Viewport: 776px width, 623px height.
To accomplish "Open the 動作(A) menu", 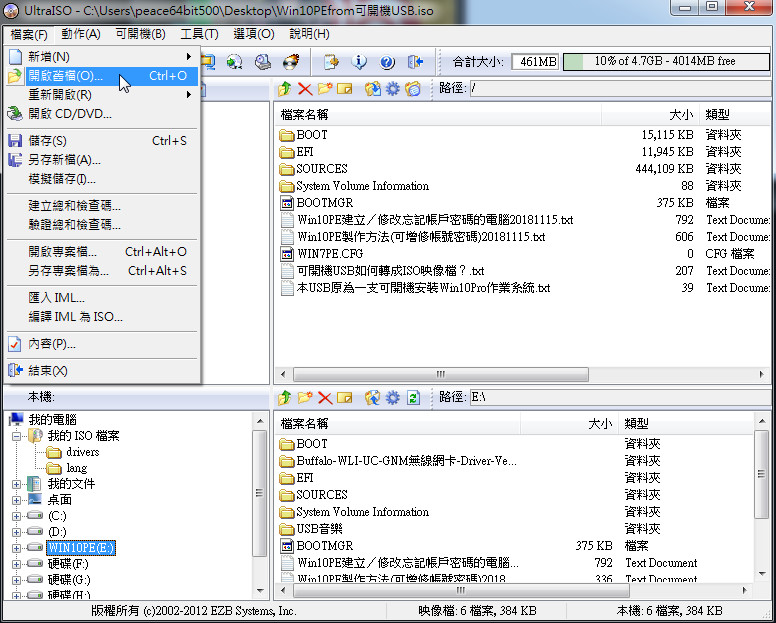I will [x=81, y=34].
